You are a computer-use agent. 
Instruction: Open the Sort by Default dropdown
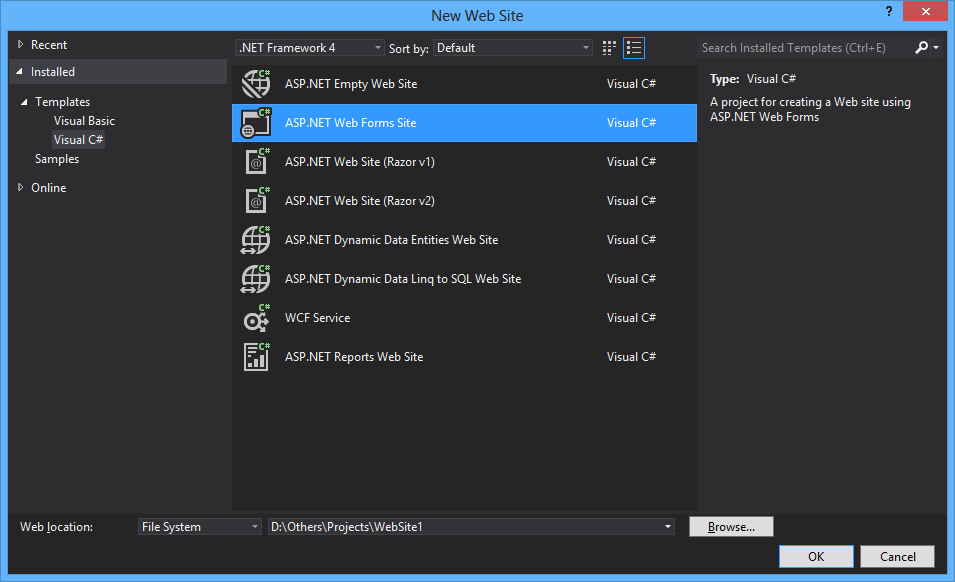point(514,48)
